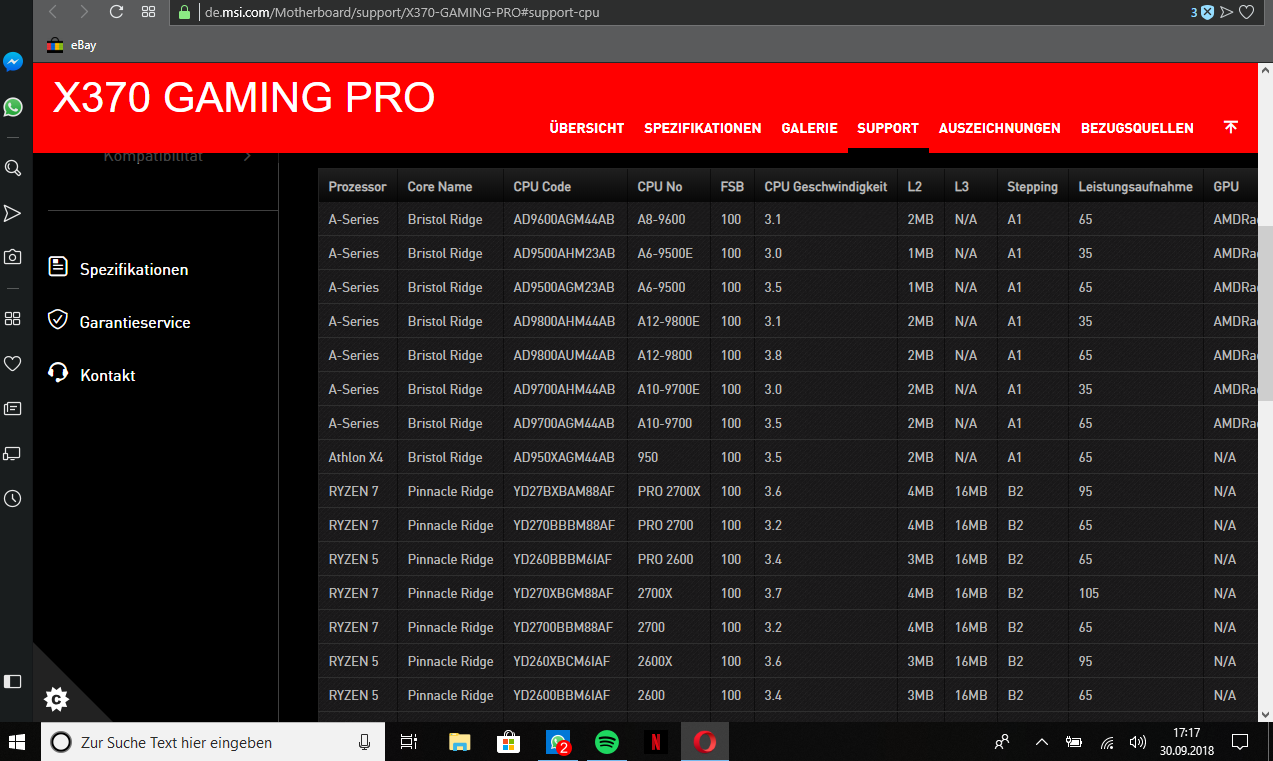Select the SUPPORT tab
Image resolution: width=1273 pixels, height=761 pixels.
888,128
